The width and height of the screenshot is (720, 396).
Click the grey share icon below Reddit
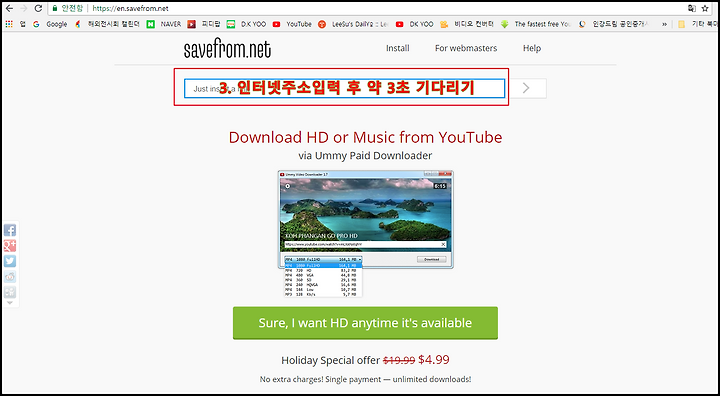[x=10, y=292]
